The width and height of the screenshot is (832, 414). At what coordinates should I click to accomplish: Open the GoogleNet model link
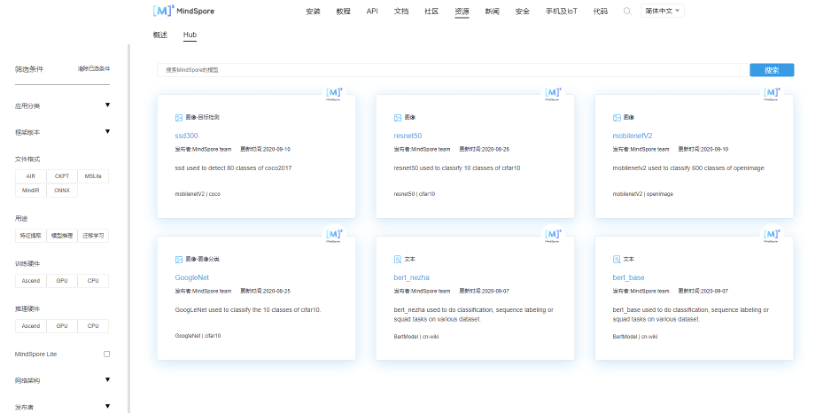(192, 278)
